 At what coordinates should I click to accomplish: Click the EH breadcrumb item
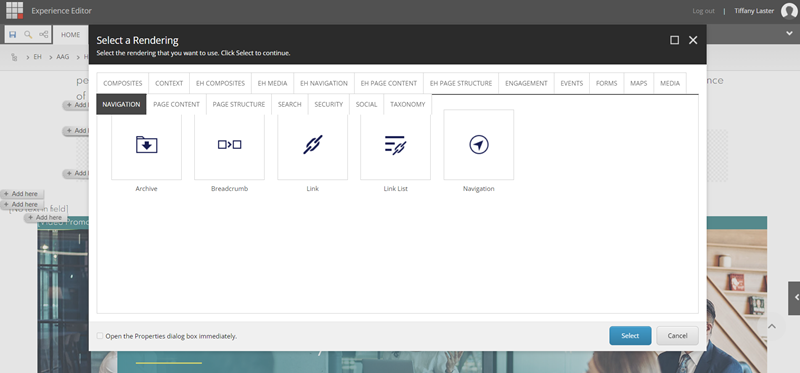point(37,57)
